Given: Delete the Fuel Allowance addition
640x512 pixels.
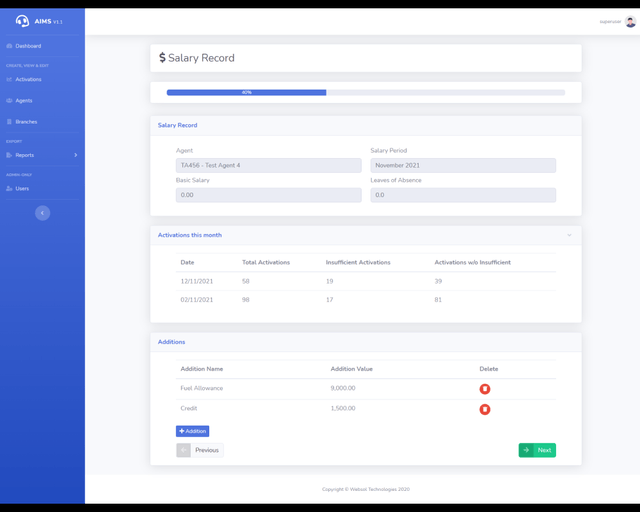Looking at the screenshot, I should [485, 389].
